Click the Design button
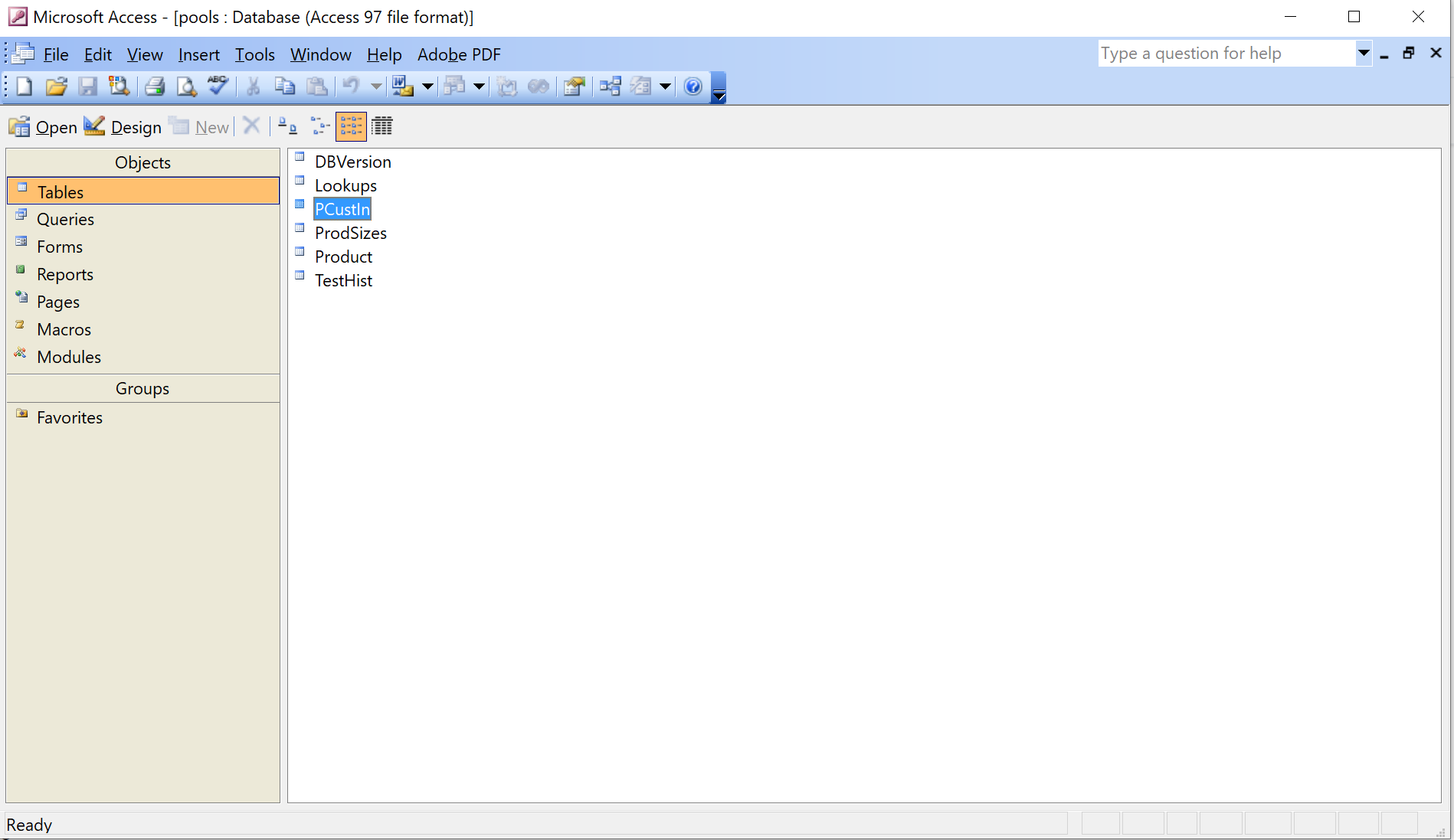1454x840 pixels. (x=123, y=127)
